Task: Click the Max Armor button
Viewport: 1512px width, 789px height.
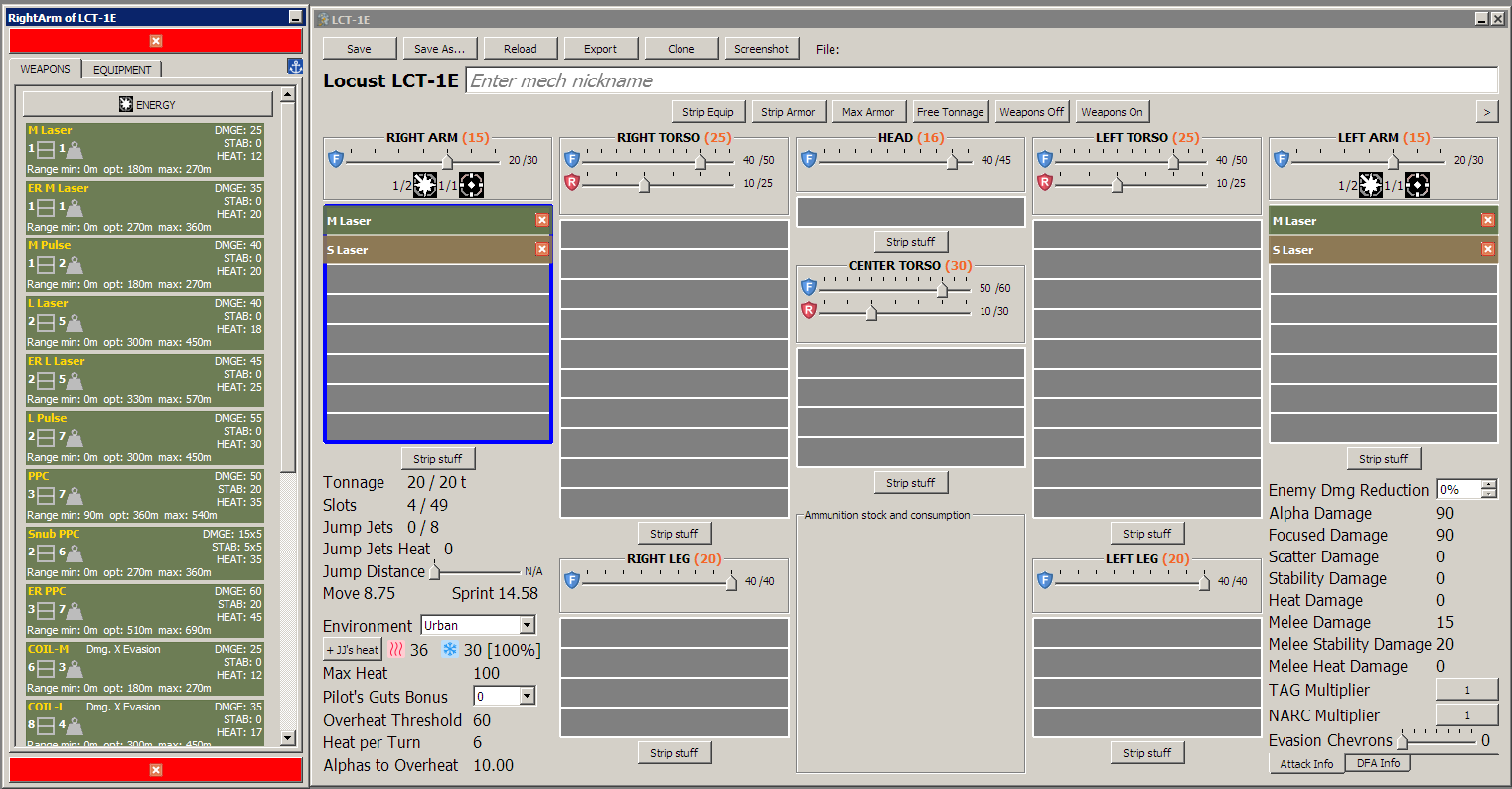Action: pyautogui.click(x=868, y=112)
